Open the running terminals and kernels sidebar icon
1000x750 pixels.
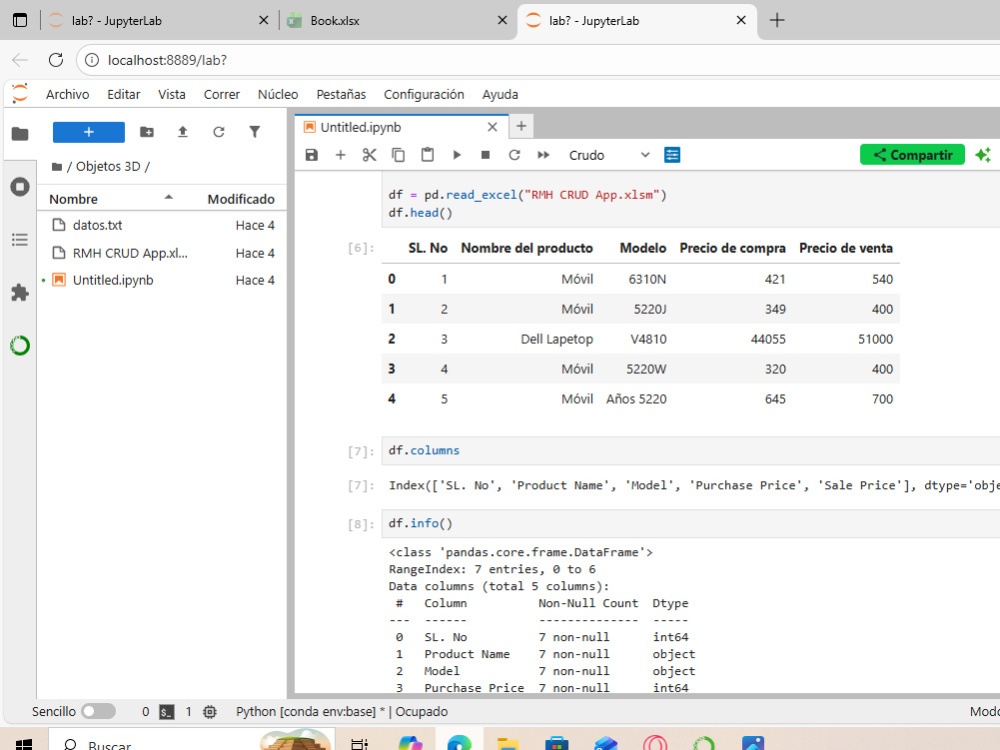20,187
